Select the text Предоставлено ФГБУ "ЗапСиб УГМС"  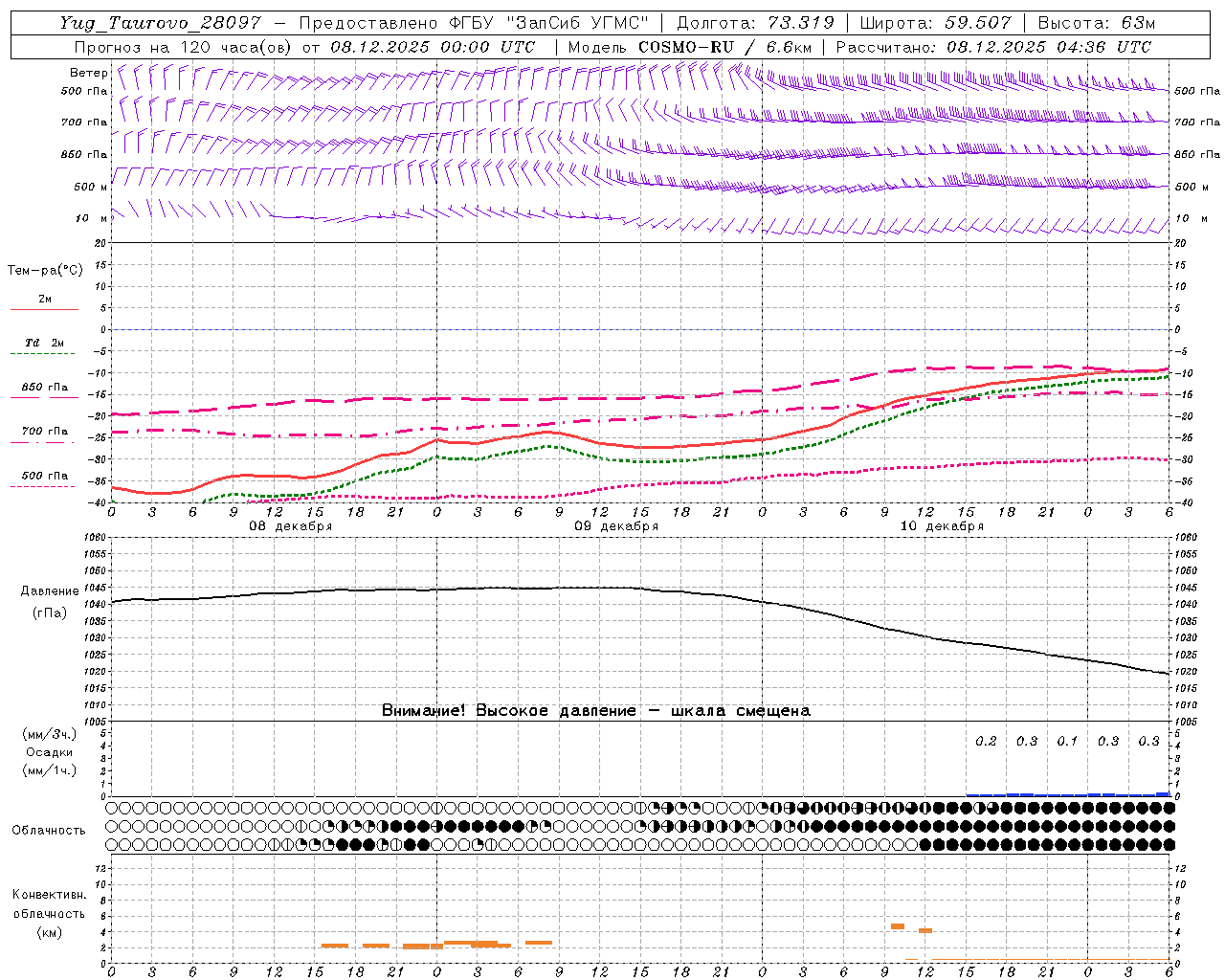pyautogui.click(x=475, y=23)
